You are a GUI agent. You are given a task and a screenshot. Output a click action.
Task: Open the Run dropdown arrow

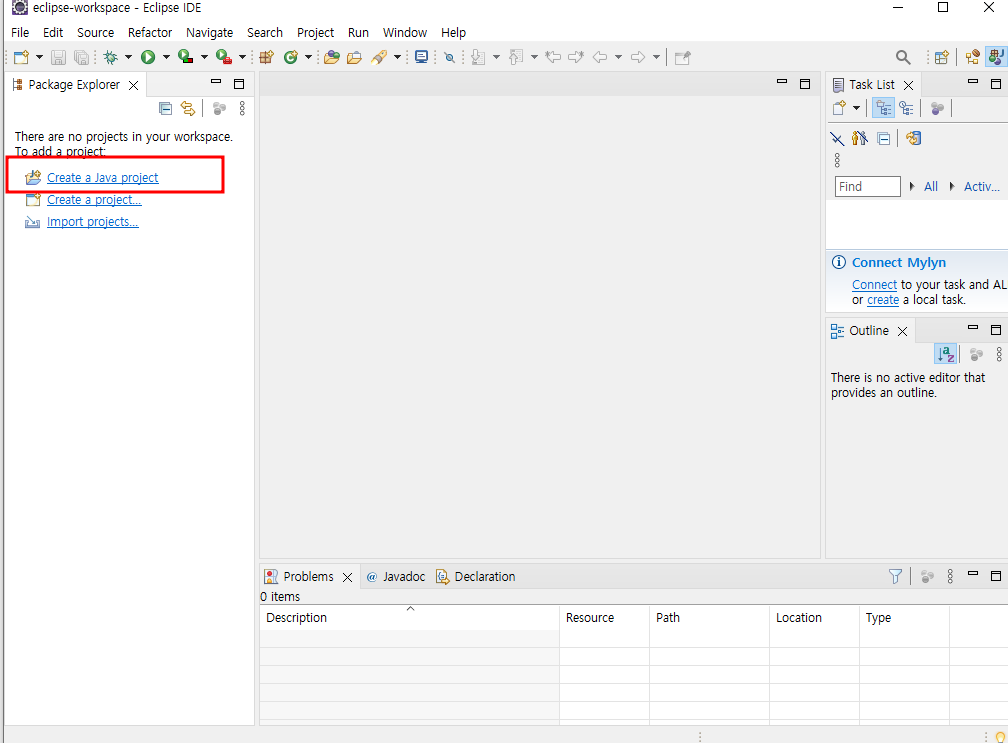[x=166, y=57]
